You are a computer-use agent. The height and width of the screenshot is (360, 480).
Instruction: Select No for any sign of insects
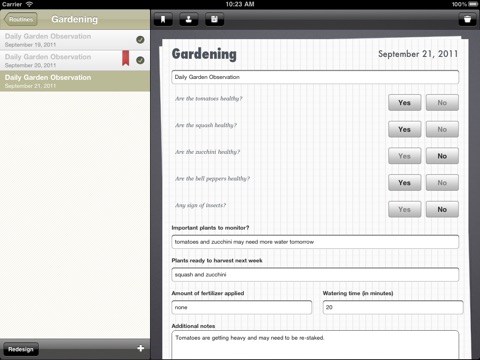pyautogui.click(x=442, y=209)
